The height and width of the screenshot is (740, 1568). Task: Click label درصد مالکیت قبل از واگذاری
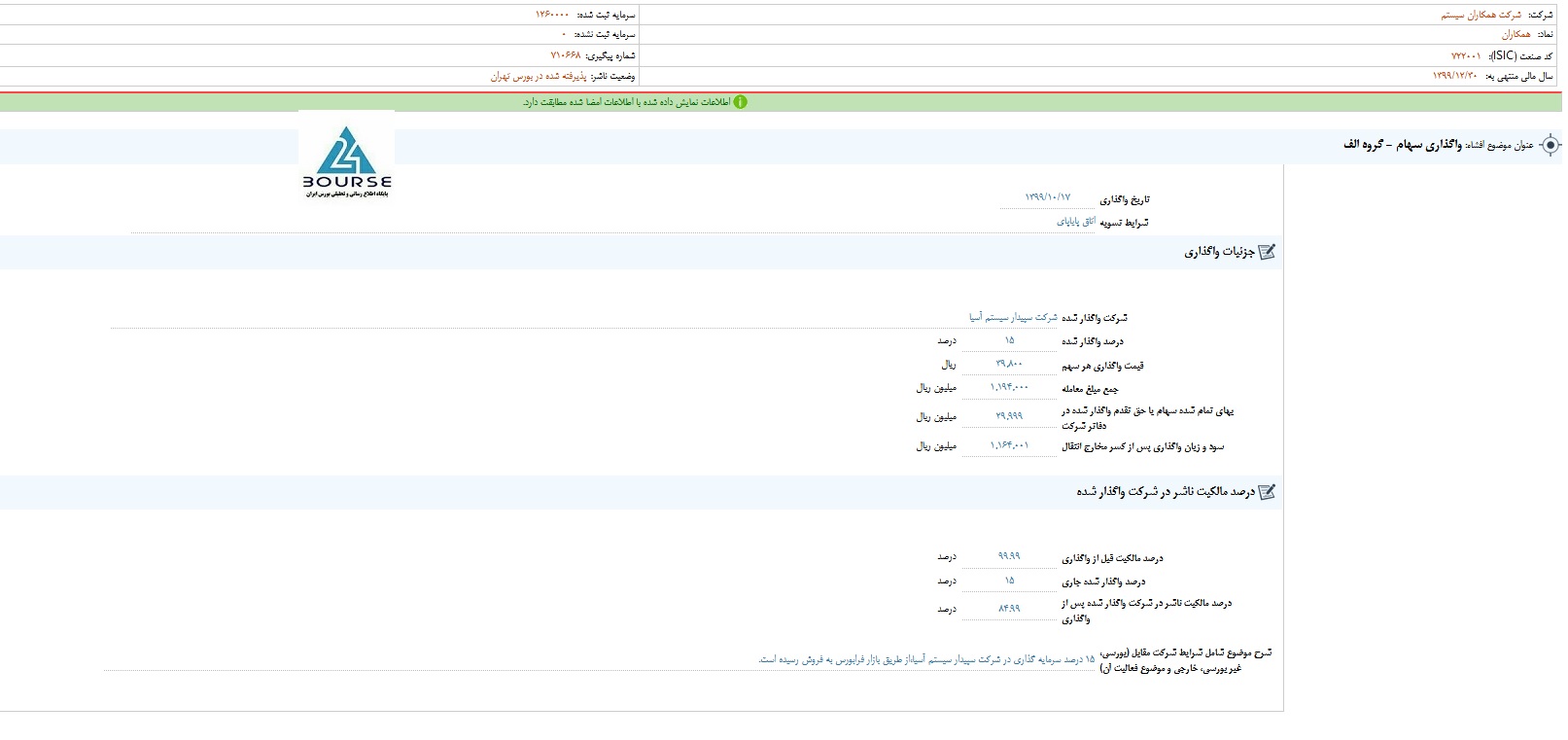(x=1112, y=558)
